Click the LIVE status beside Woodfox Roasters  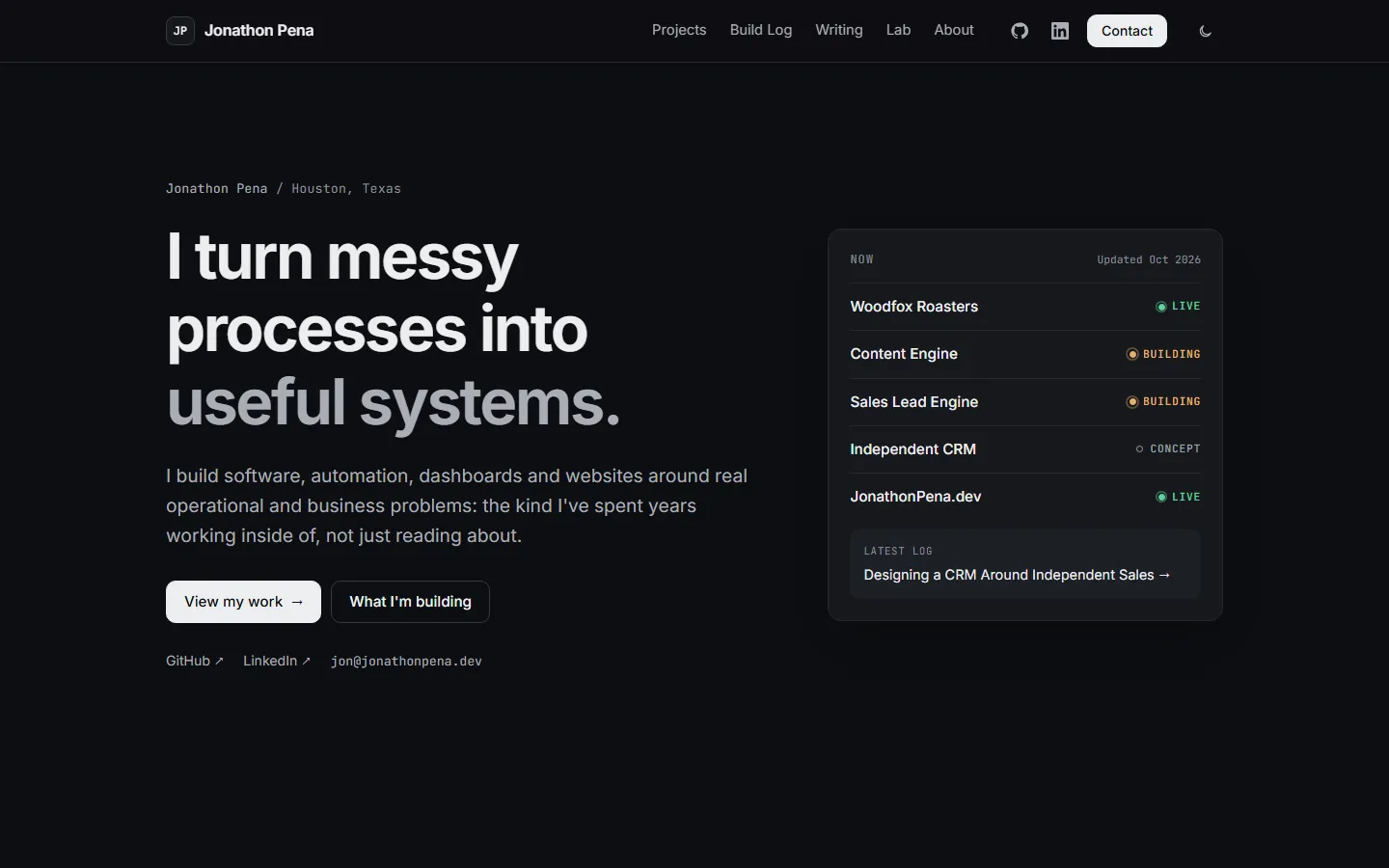point(1178,307)
